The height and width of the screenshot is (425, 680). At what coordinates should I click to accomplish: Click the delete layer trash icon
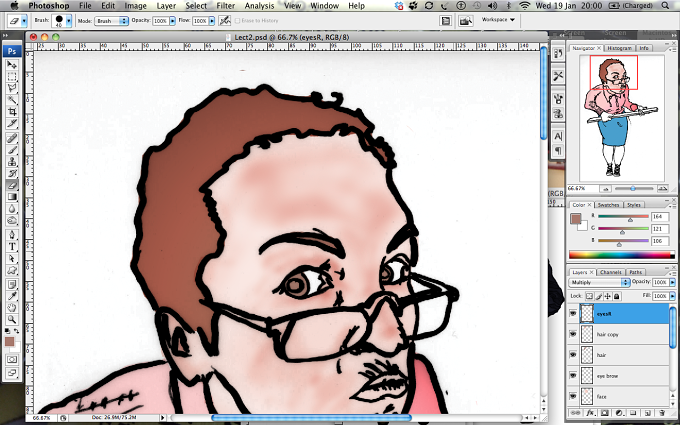662,413
